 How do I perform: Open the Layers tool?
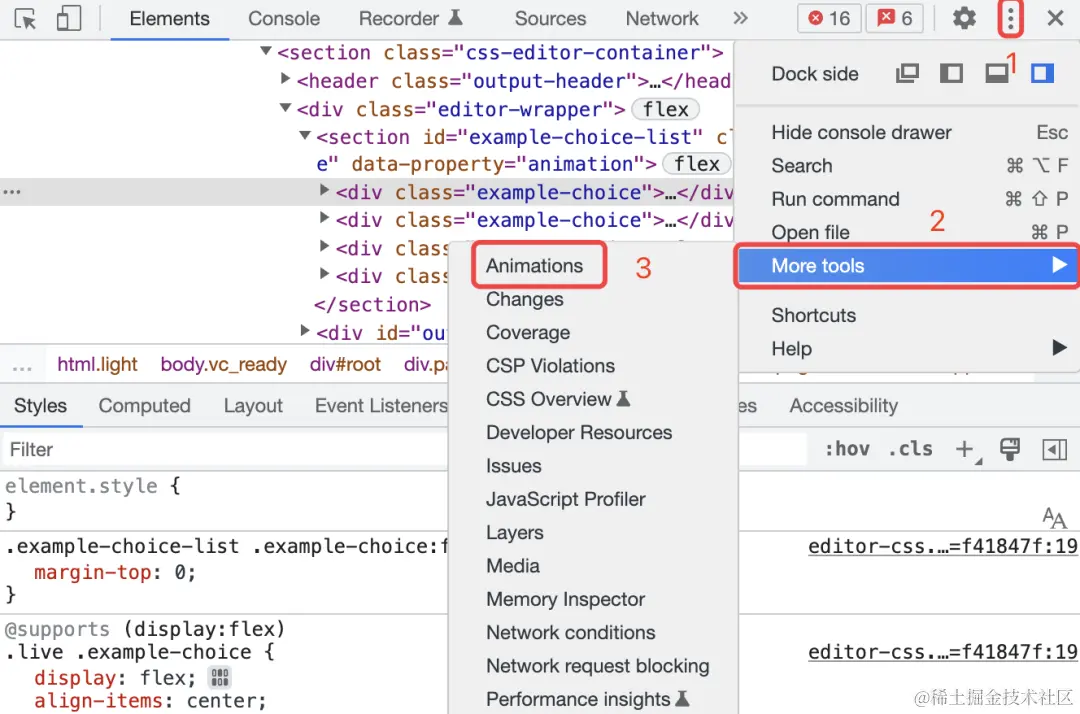(x=515, y=533)
